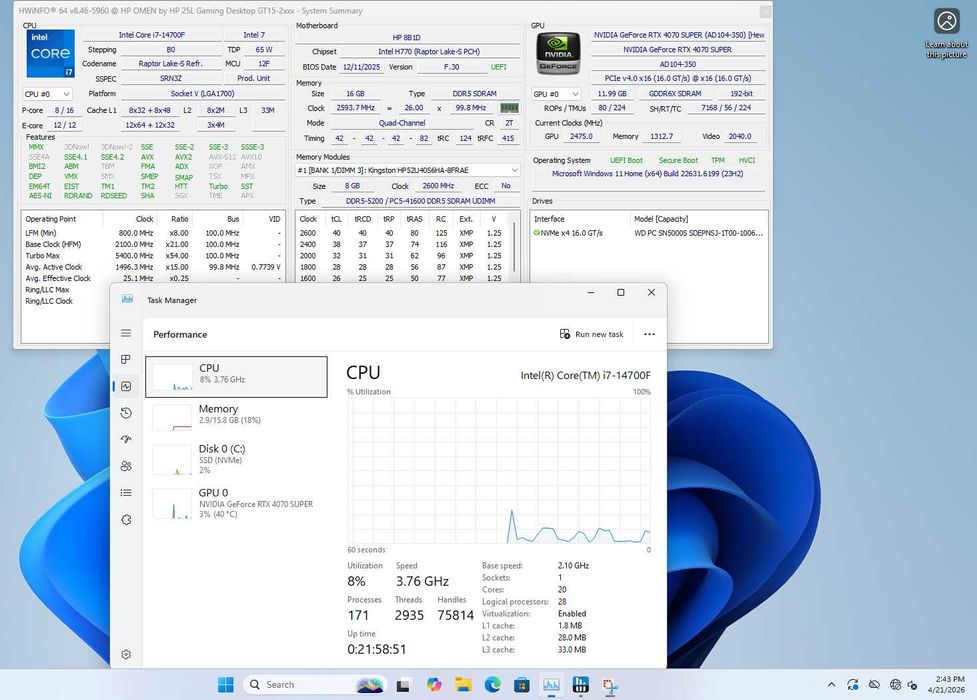977x700 pixels.
Task: Click the taskbar Search box
Action: 315,684
